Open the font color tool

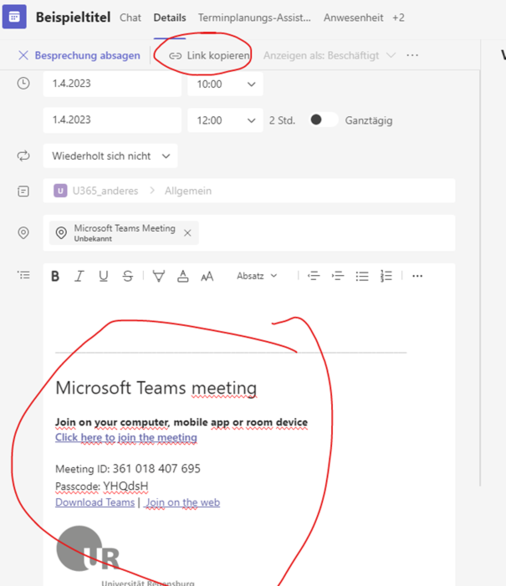183,276
